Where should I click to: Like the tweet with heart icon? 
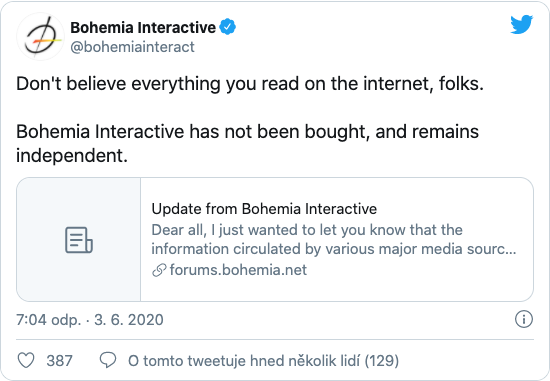pos(26,360)
